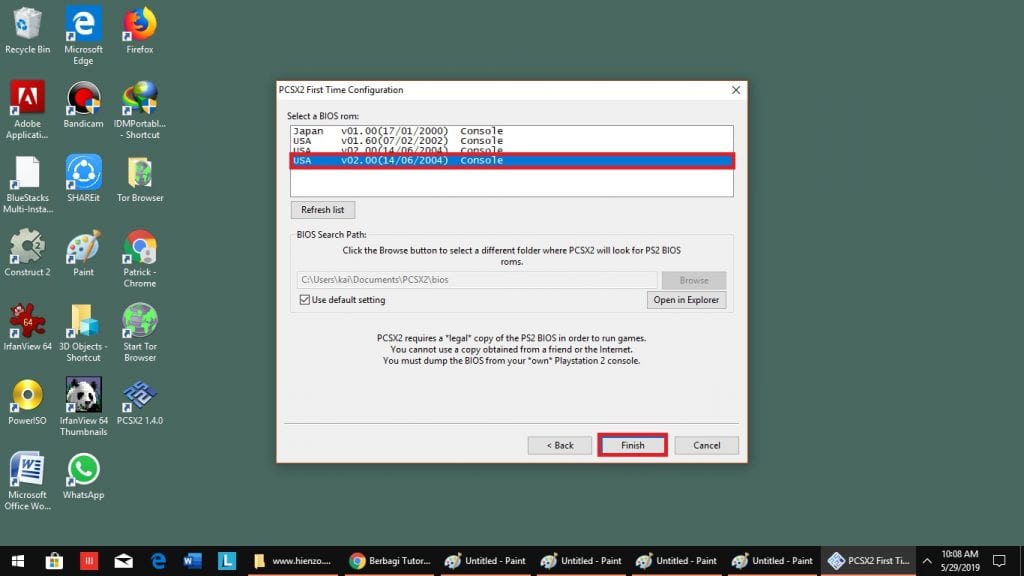Open Word from the taskbar
The width and height of the screenshot is (1024, 576).
point(193,560)
